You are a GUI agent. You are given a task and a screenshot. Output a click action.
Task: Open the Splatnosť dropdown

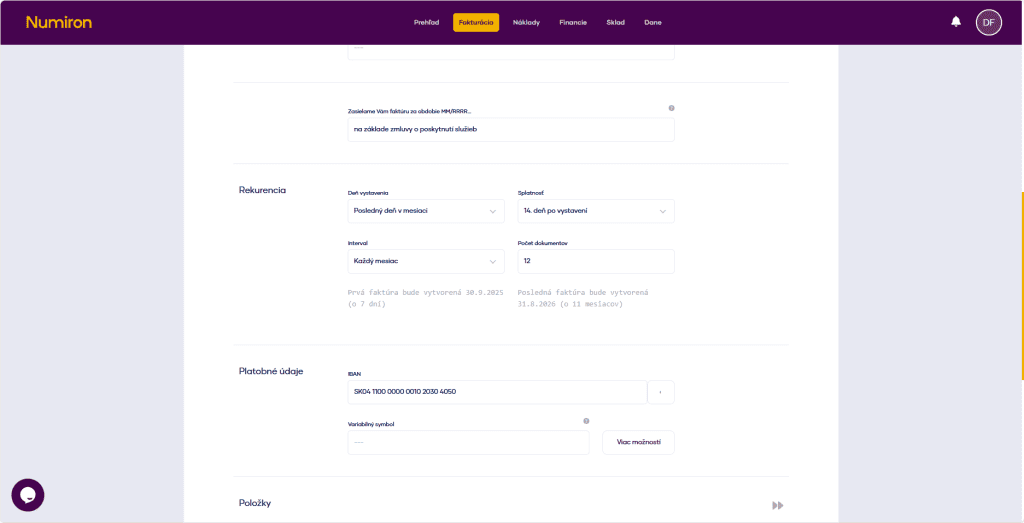[x=595, y=211]
